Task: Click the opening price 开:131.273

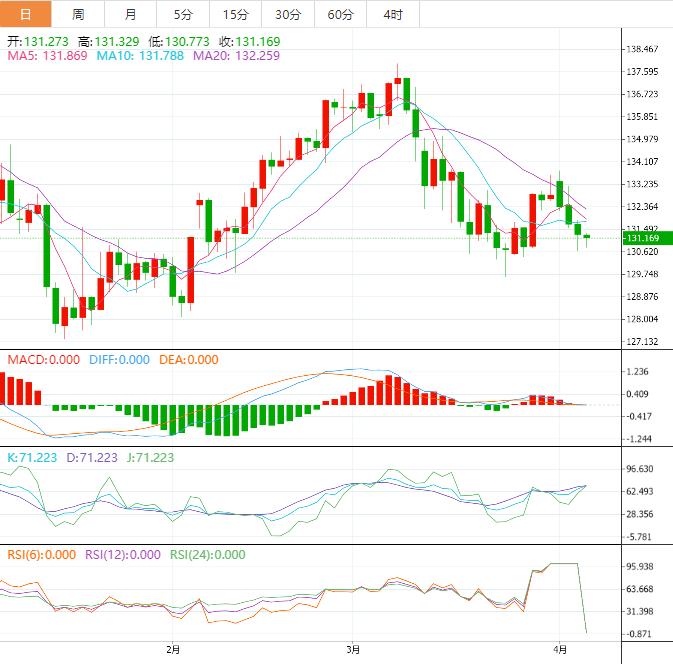Action: (x=38, y=42)
